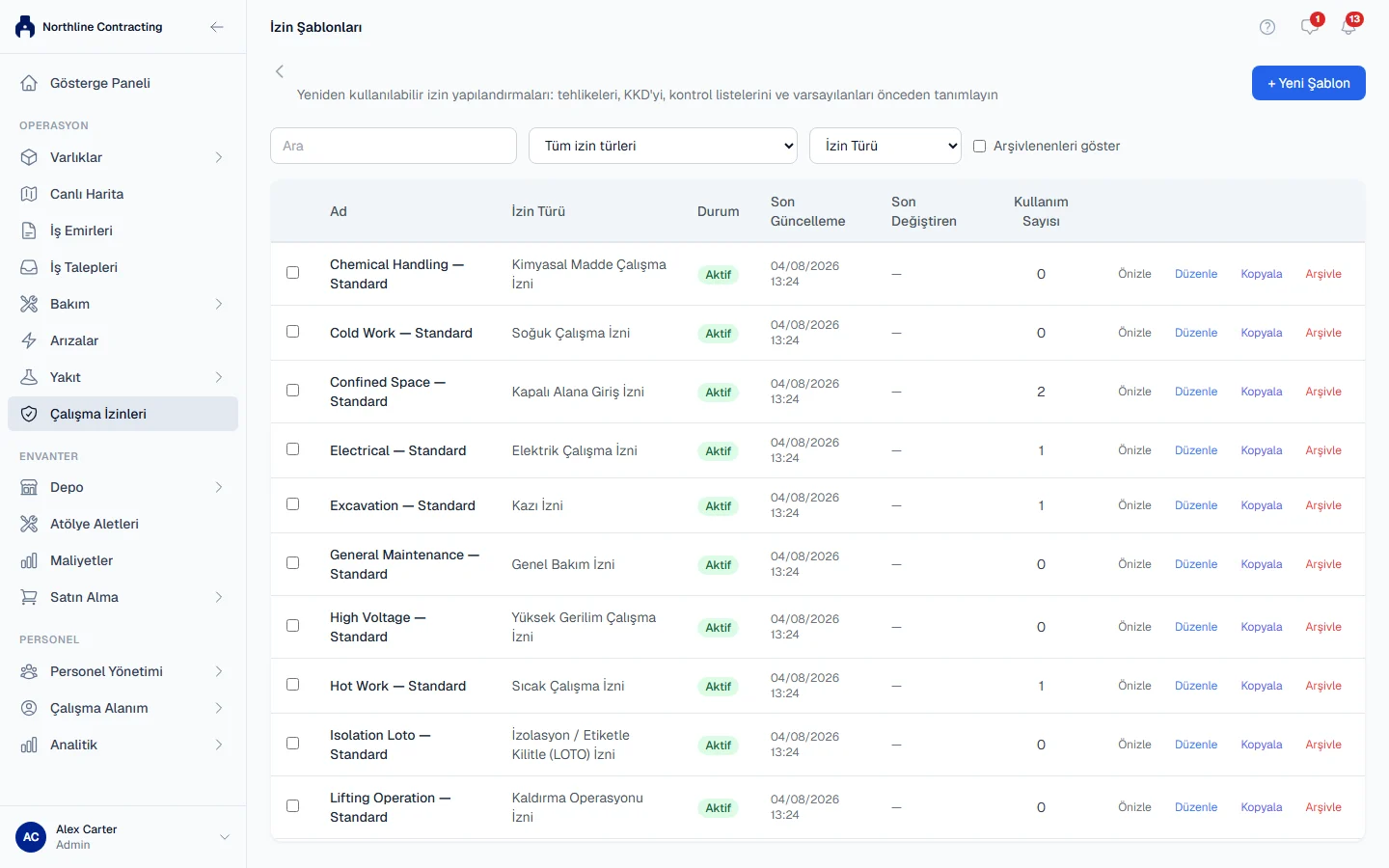This screenshot has height=868, width=1389.
Task: Enable the Arşivlenenleri göster checkbox
Action: (979, 147)
